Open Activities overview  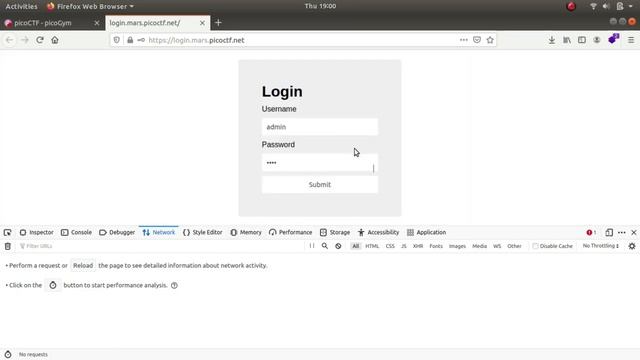pyautogui.click(x=21, y=6)
